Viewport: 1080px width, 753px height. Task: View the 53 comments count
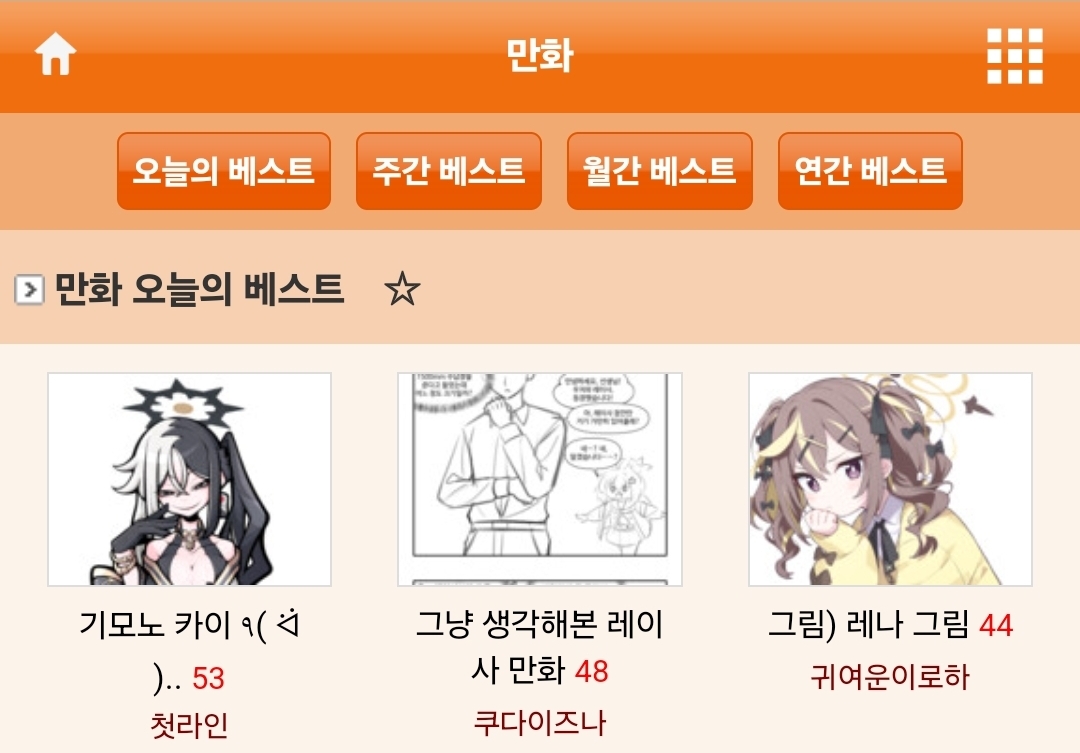click(208, 678)
